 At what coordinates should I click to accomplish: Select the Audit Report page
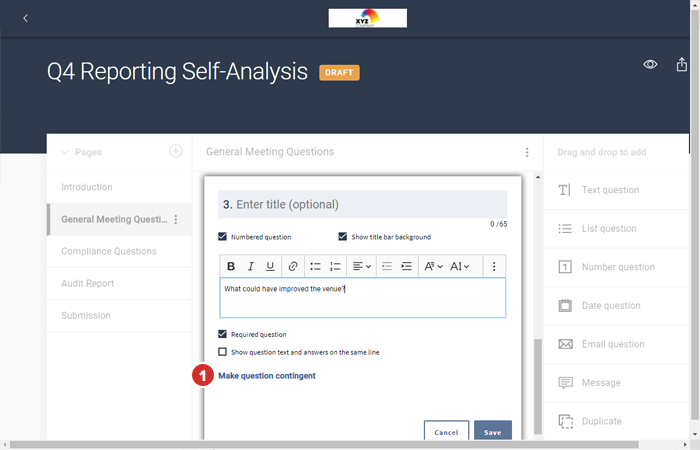(87, 283)
